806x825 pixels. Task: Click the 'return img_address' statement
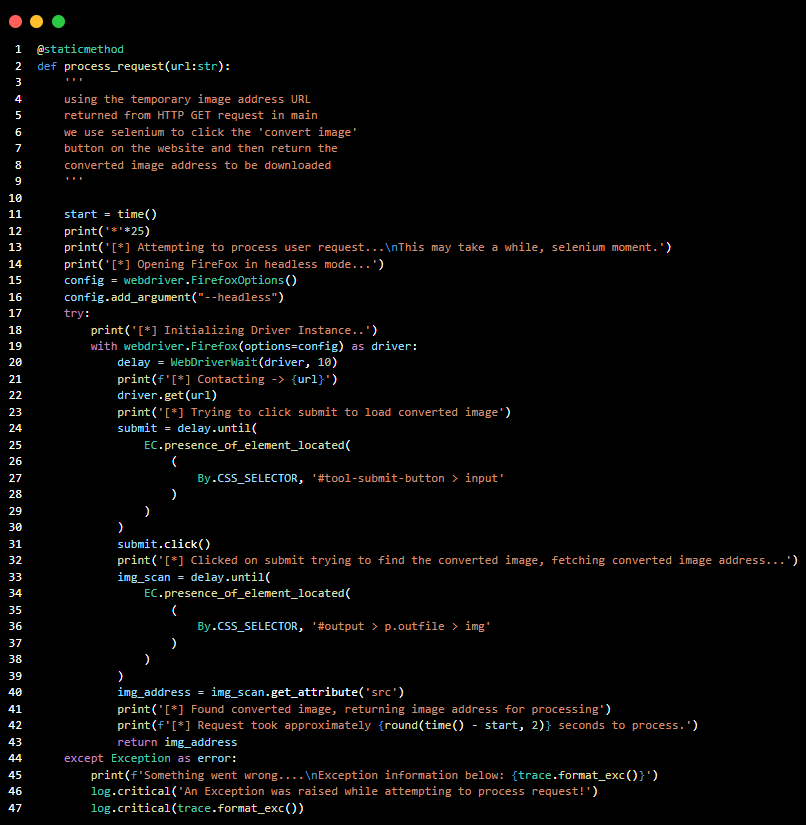click(177, 742)
